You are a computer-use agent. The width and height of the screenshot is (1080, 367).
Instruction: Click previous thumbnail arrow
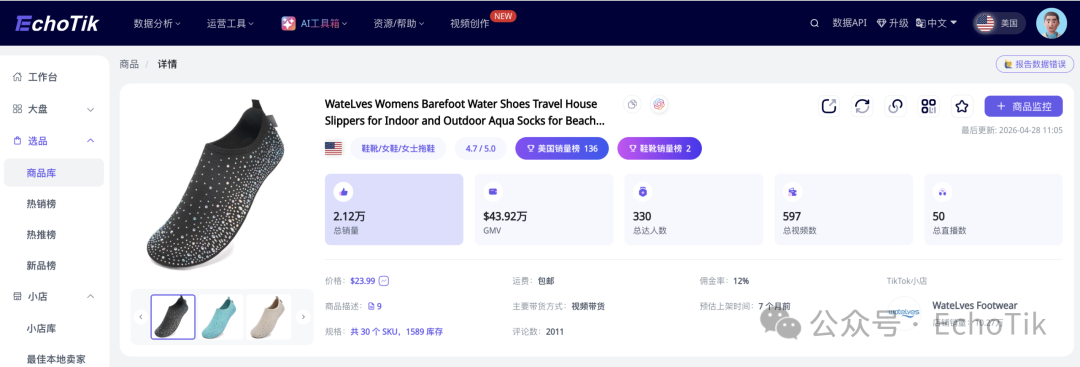pos(141,317)
